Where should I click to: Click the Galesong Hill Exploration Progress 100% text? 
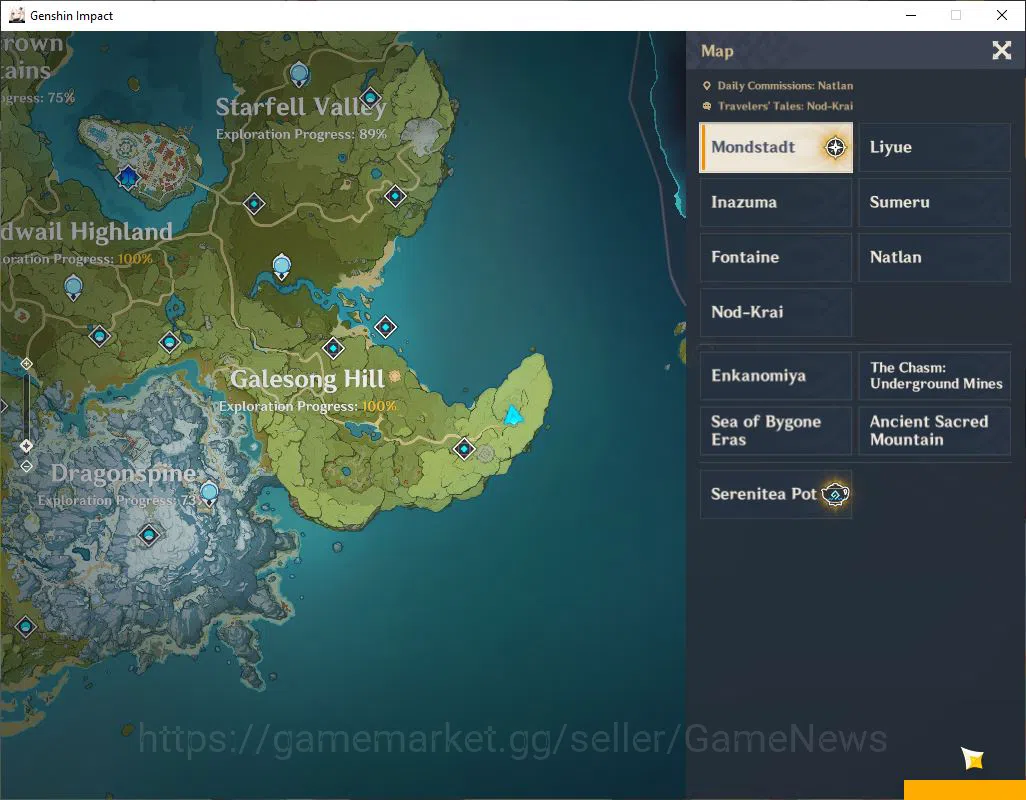pos(308,406)
